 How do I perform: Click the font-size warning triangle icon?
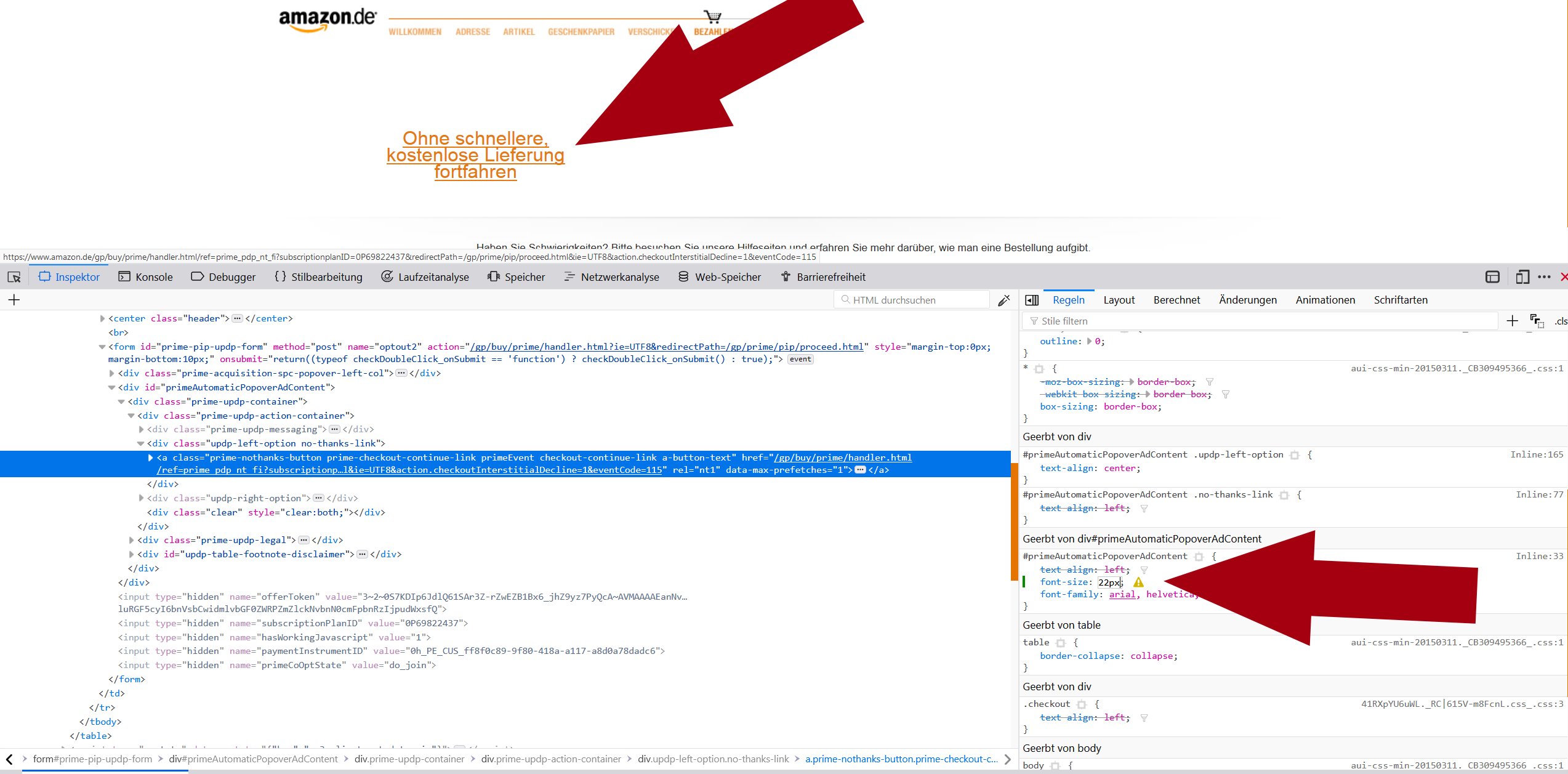[1138, 583]
